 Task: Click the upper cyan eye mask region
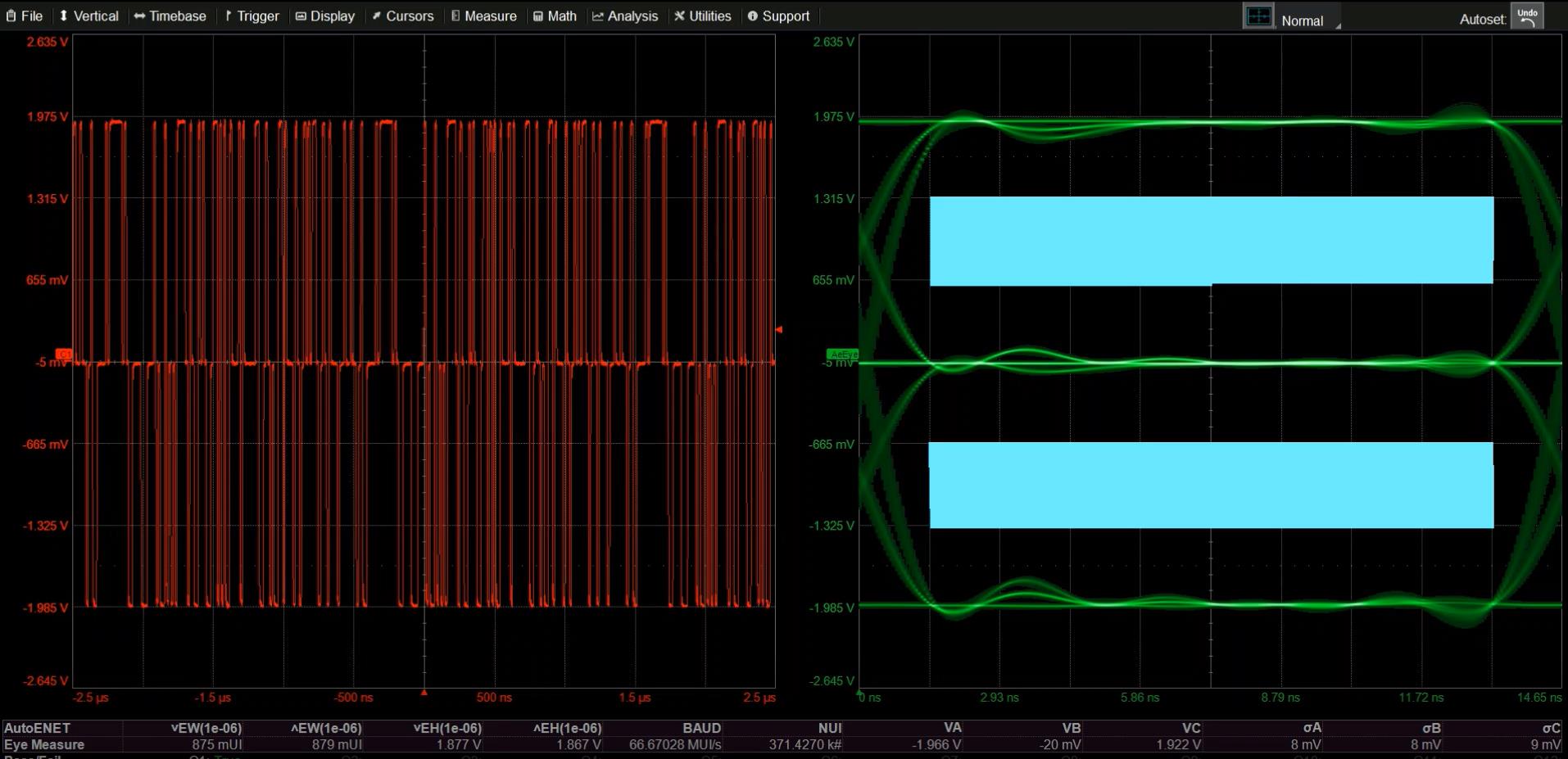click(1211, 241)
